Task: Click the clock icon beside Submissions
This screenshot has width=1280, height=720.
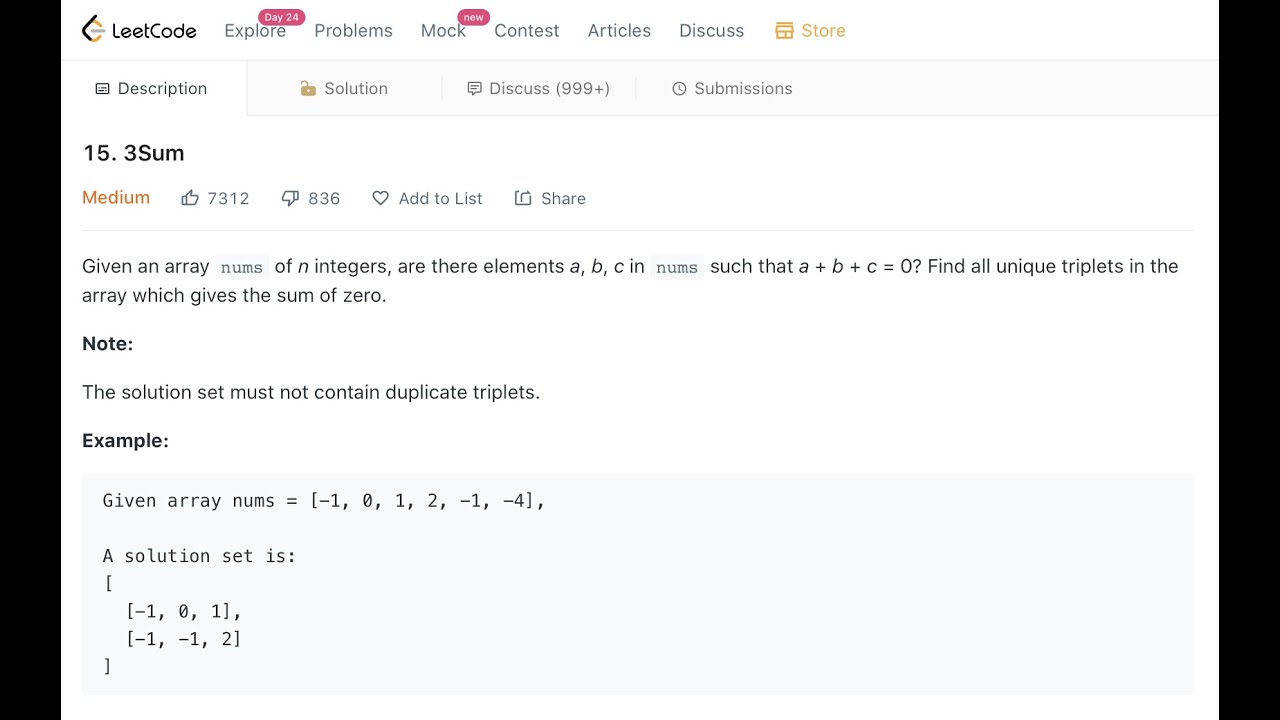Action: [679, 89]
